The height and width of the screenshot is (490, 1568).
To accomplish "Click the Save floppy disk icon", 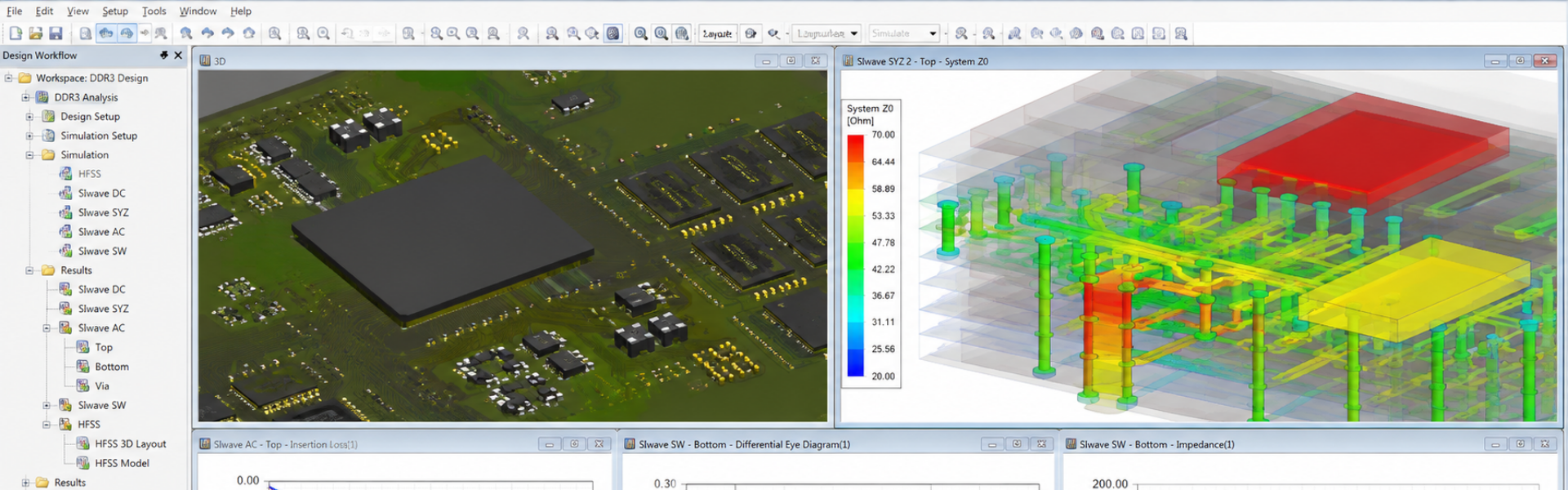I will click(x=56, y=33).
